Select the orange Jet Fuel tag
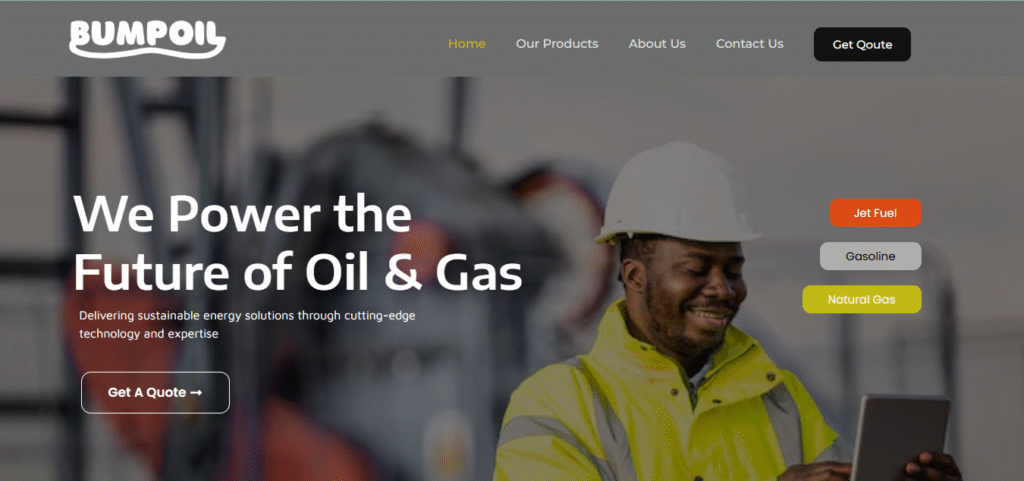Image resolution: width=1024 pixels, height=481 pixels. pos(875,213)
